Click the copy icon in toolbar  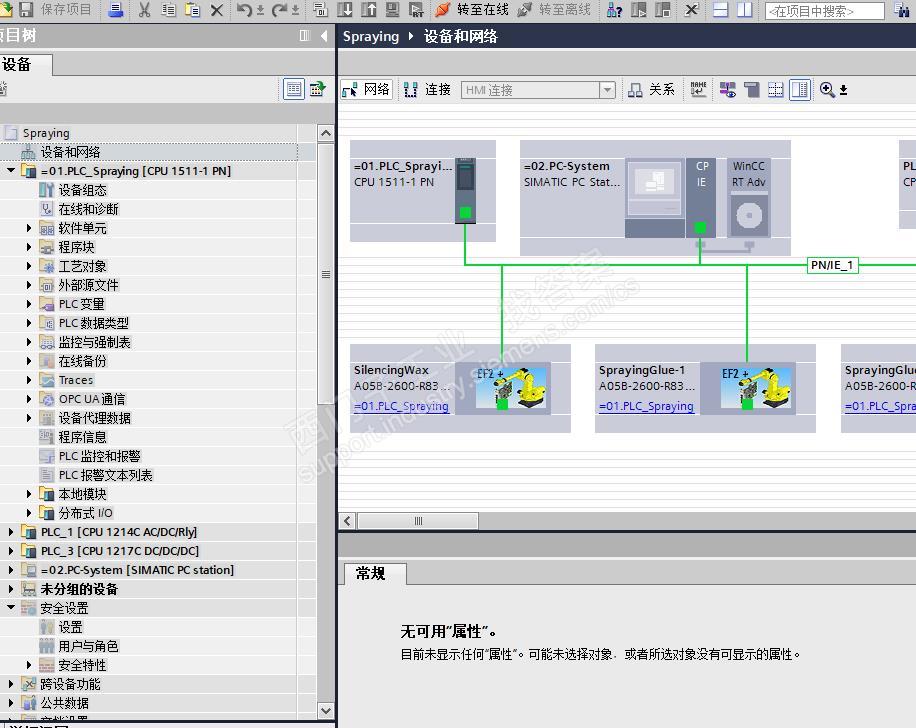point(168,10)
